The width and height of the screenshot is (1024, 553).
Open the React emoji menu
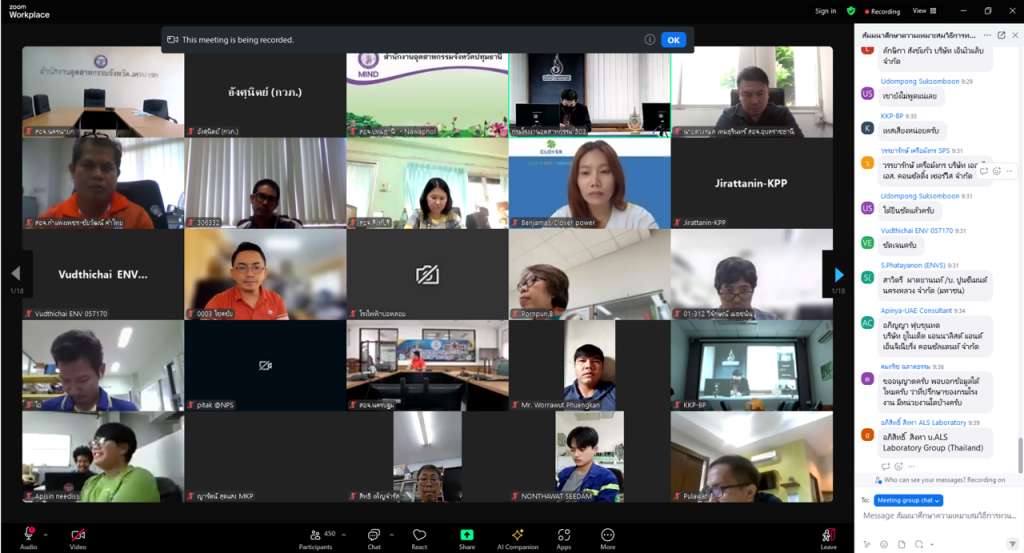point(419,537)
